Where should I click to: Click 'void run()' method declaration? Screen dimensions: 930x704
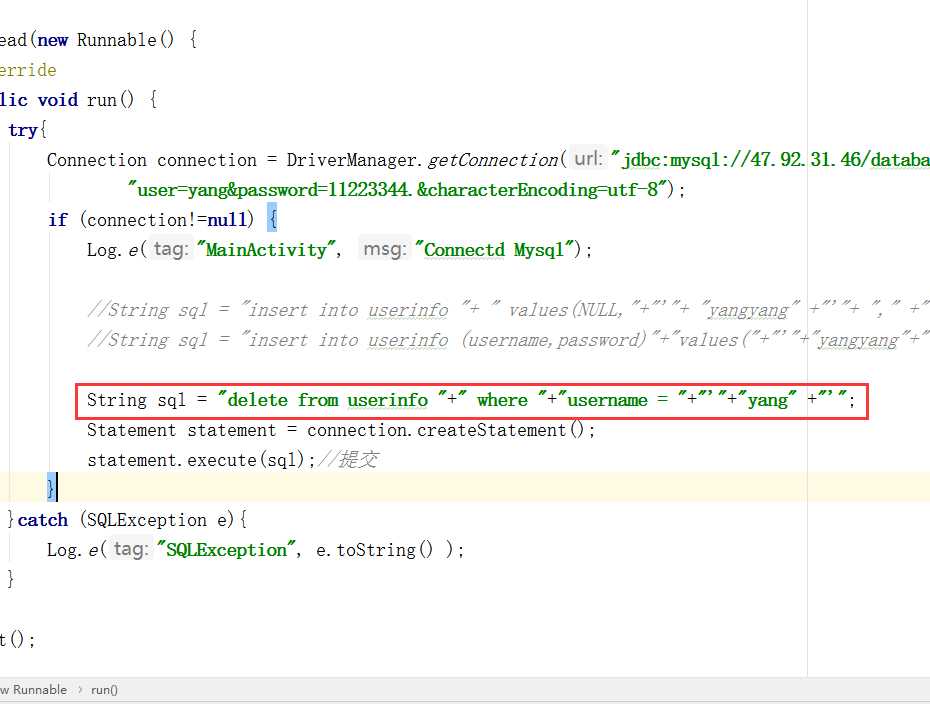(x=86, y=100)
